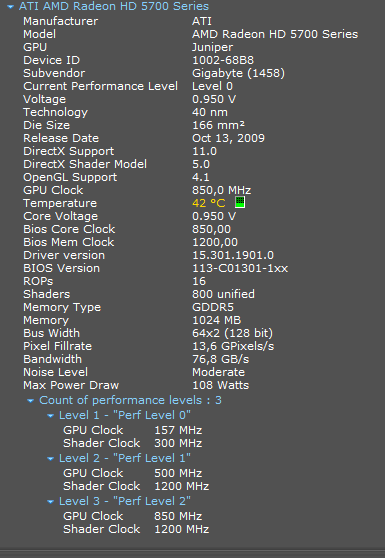Click the Pixel Fillrate label

tap(58, 346)
